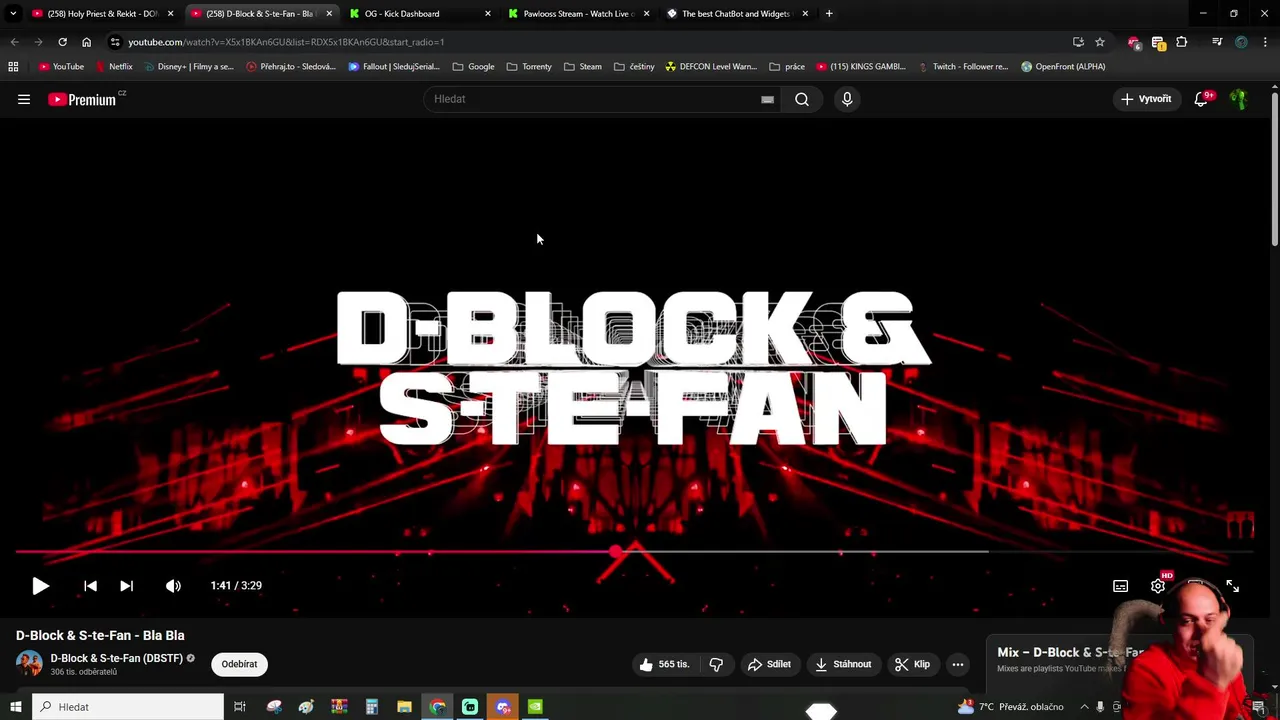Switch to Pawlooss Stream tab
Image resolution: width=1280 pixels, height=720 pixels.
(x=578, y=14)
